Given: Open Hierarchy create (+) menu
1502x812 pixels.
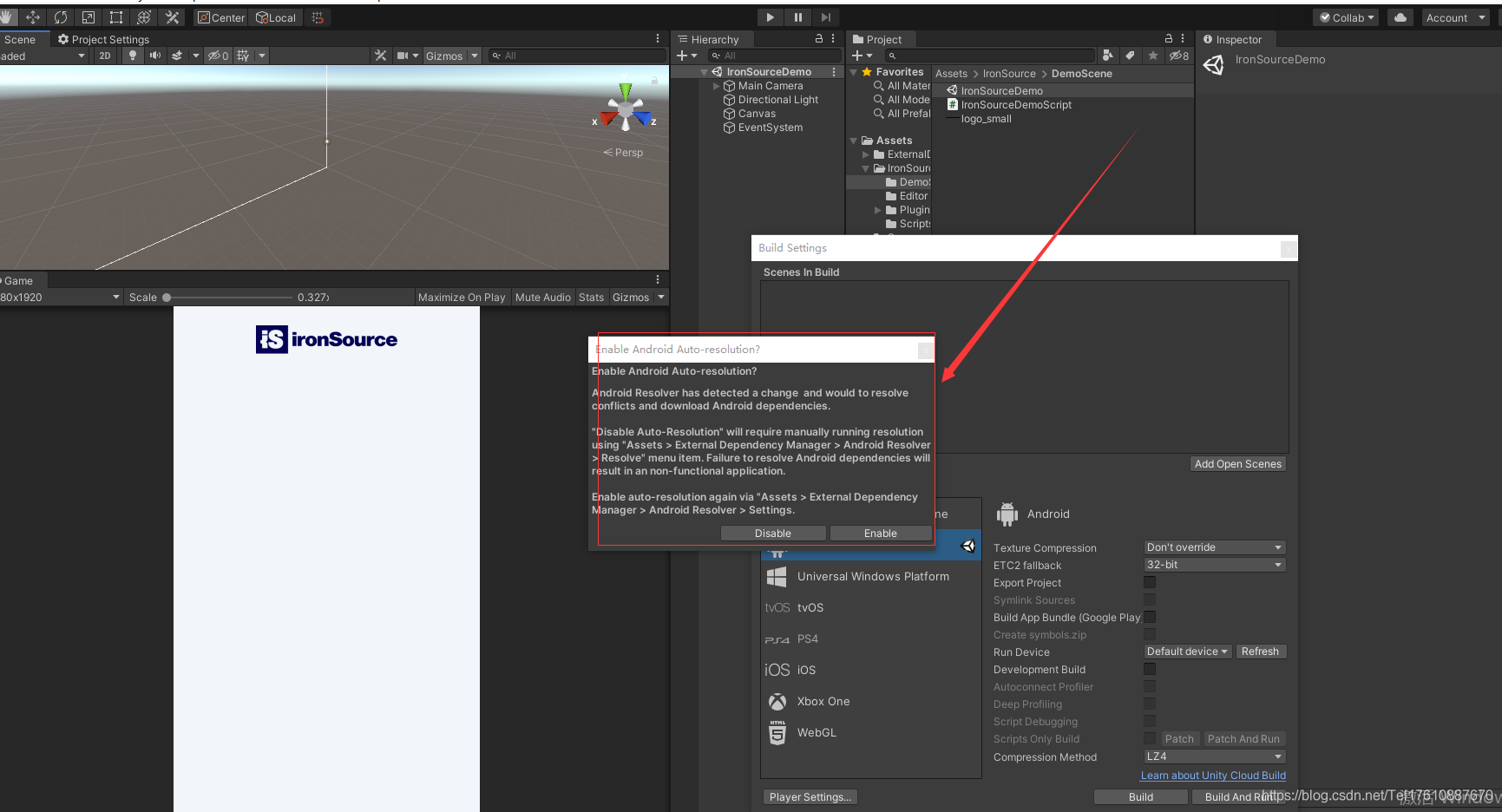Looking at the screenshot, I should point(686,56).
